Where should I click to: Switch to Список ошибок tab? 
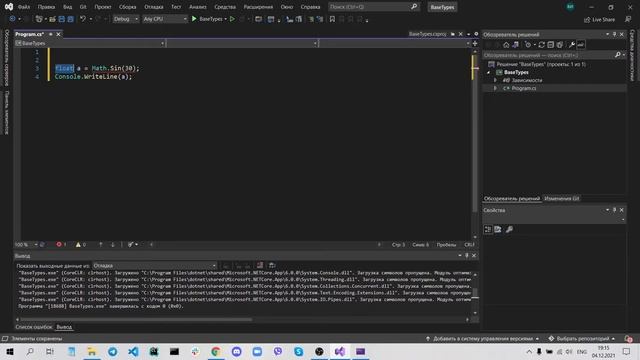[34, 327]
